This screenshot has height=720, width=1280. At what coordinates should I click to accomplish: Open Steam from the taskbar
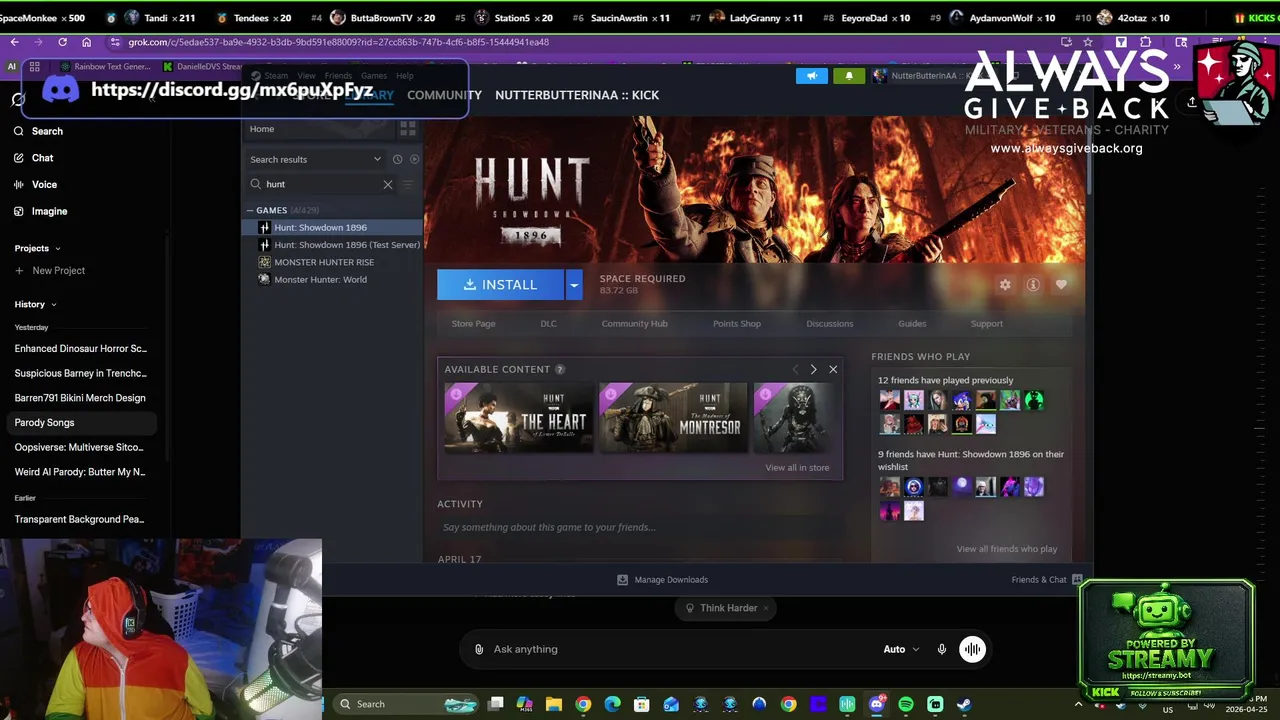click(x=964, y=704)
